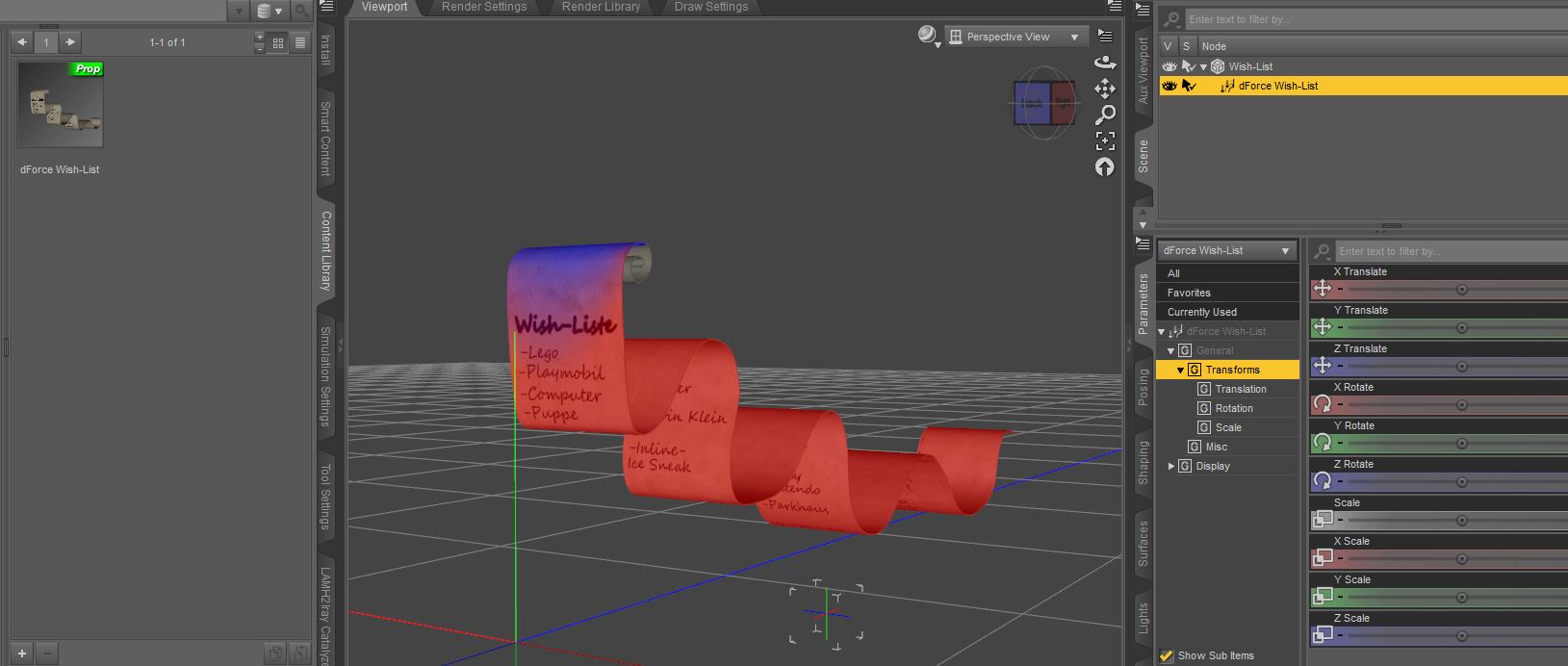This screenshot has height=666, width=1568.
Task: Collapse the General group expander
Action: (1170, 350)
